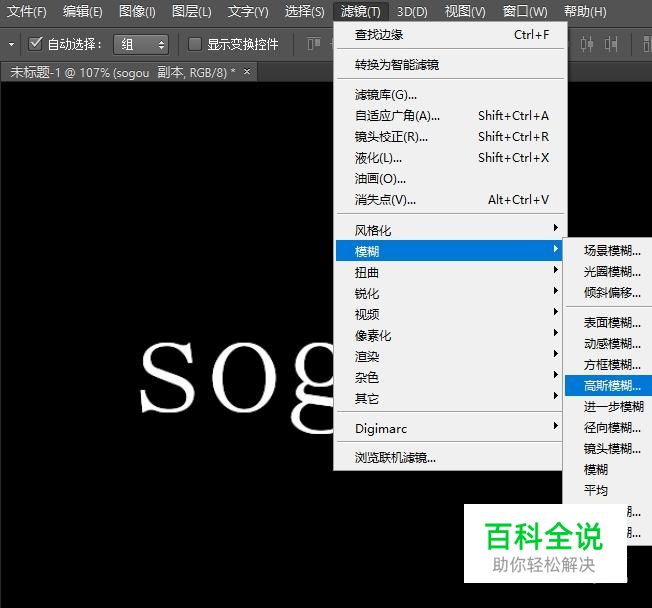Viewport: 652px width, 608px height.
Task: Select 场景模糊... blur filter
Action: [609, 250]
